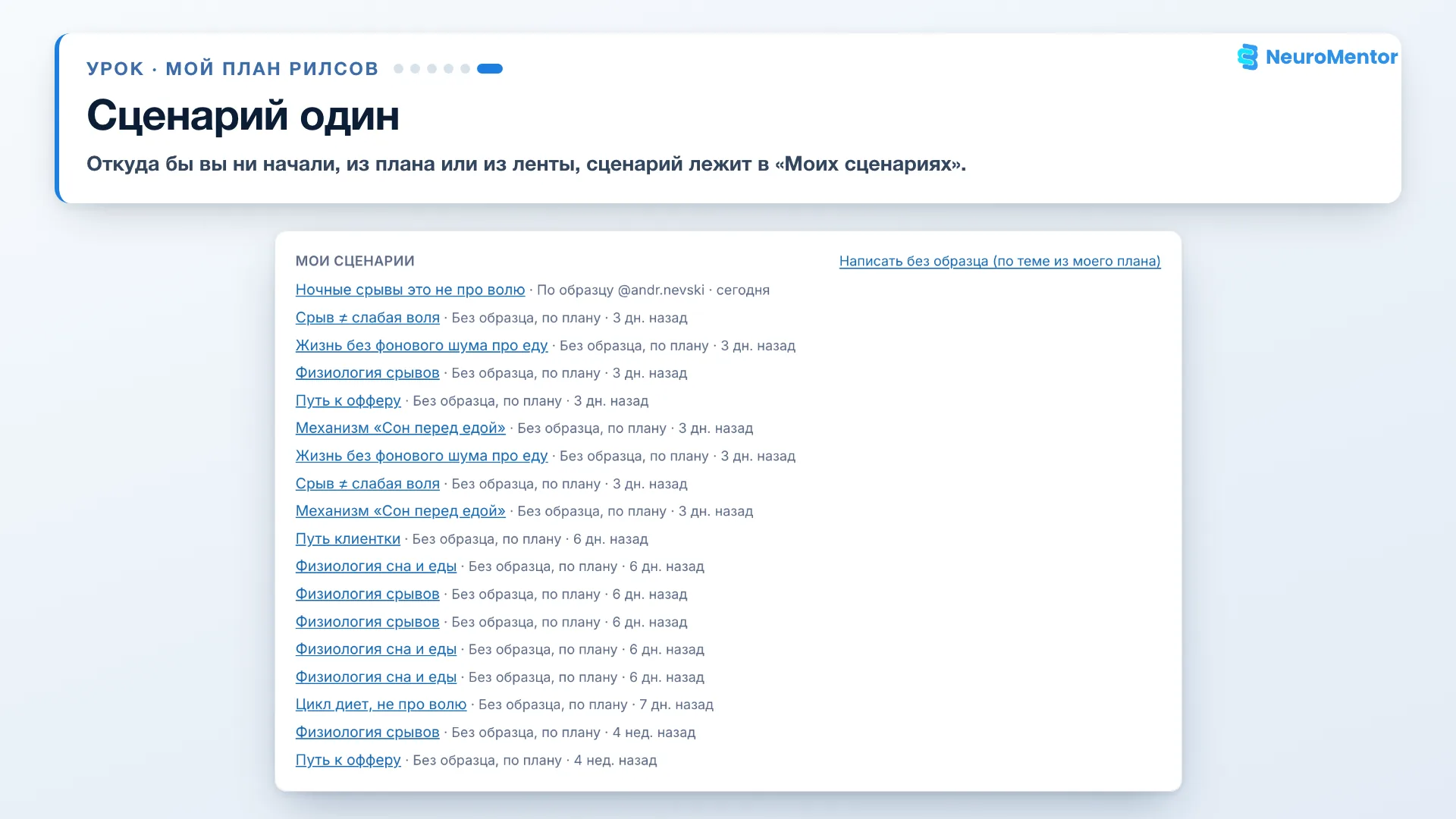Click the Сценарий один heading
Image resolution: width=1456 pixels, height=819 pixels.
(243, 115)
